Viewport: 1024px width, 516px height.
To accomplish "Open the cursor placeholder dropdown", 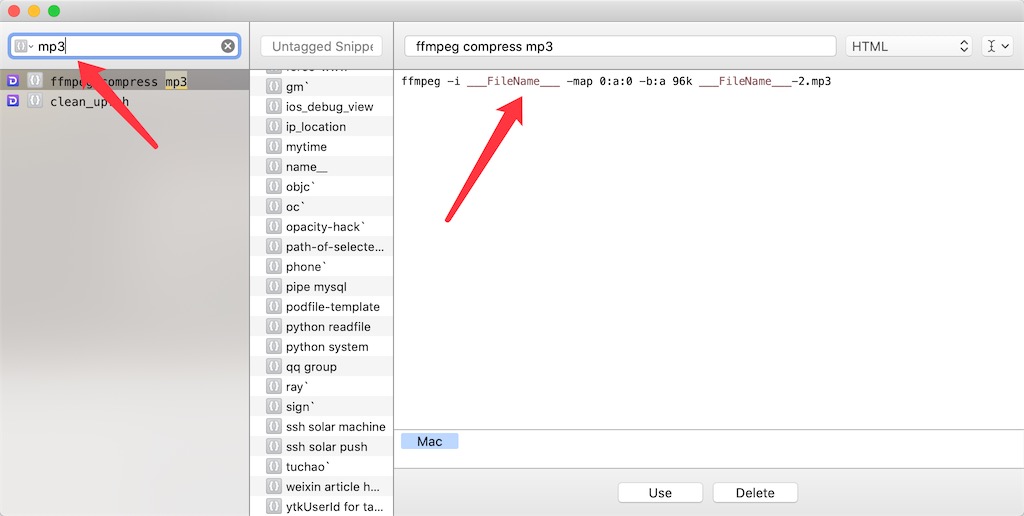I will coord(997,46).
